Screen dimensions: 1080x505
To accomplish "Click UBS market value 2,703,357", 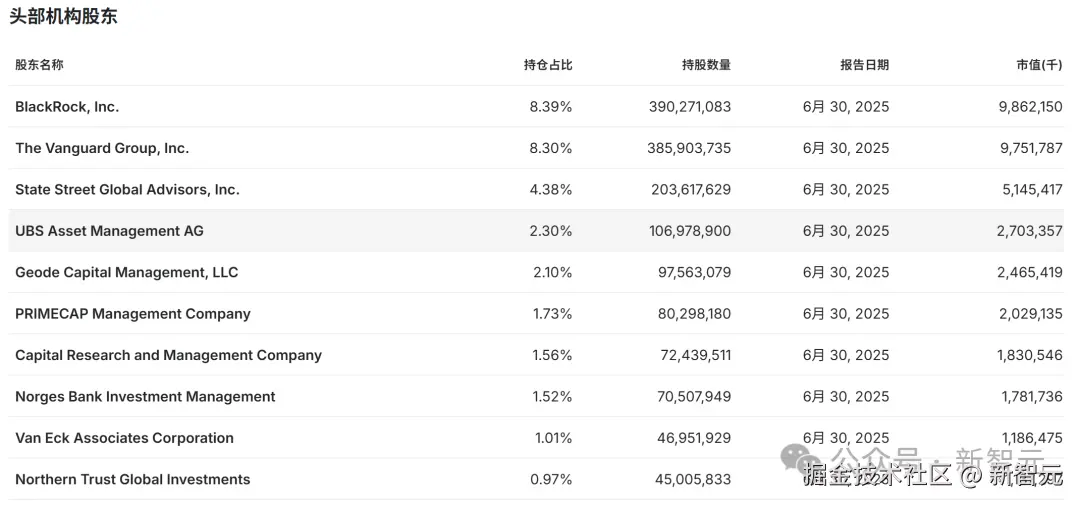I will pyautogui.click(x=1029, y=231).
